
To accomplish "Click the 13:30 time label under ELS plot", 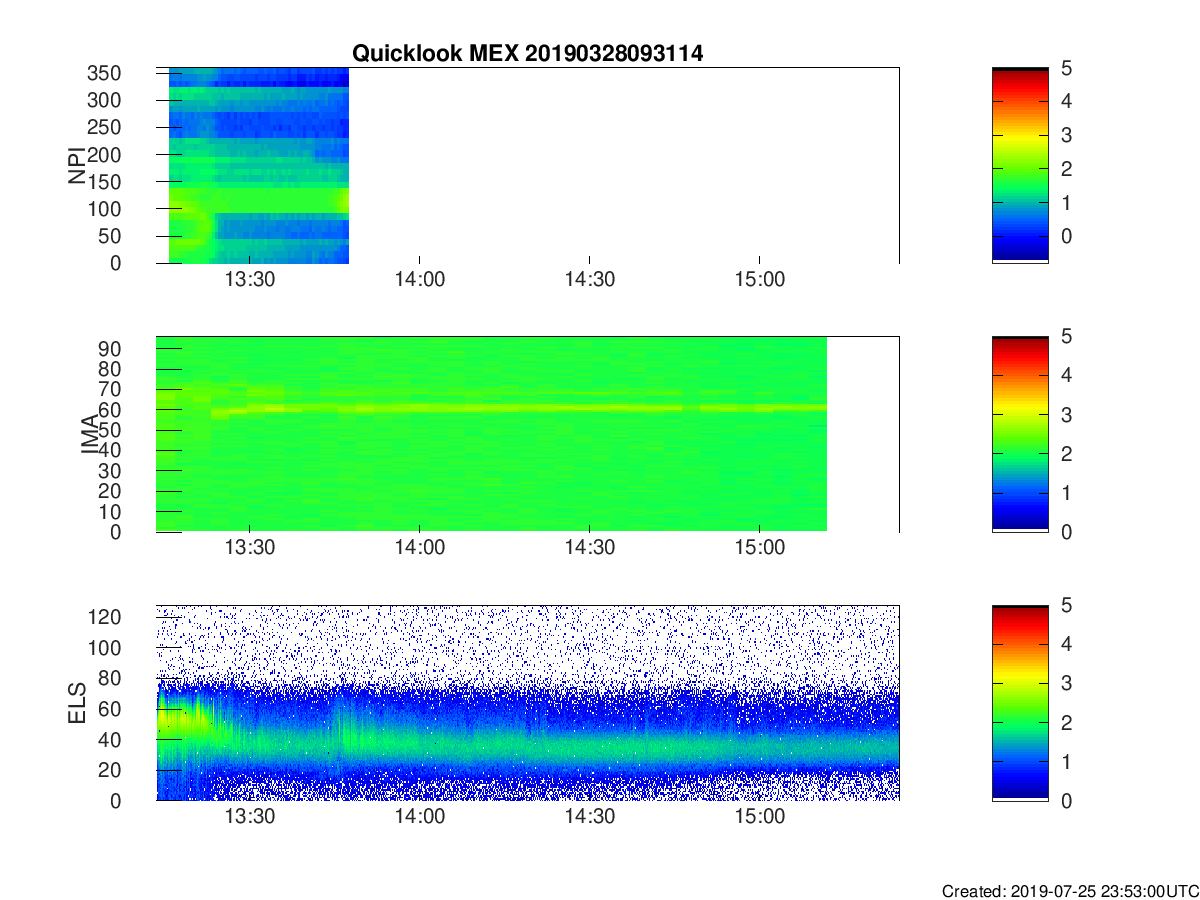I will tap(249, 817).
